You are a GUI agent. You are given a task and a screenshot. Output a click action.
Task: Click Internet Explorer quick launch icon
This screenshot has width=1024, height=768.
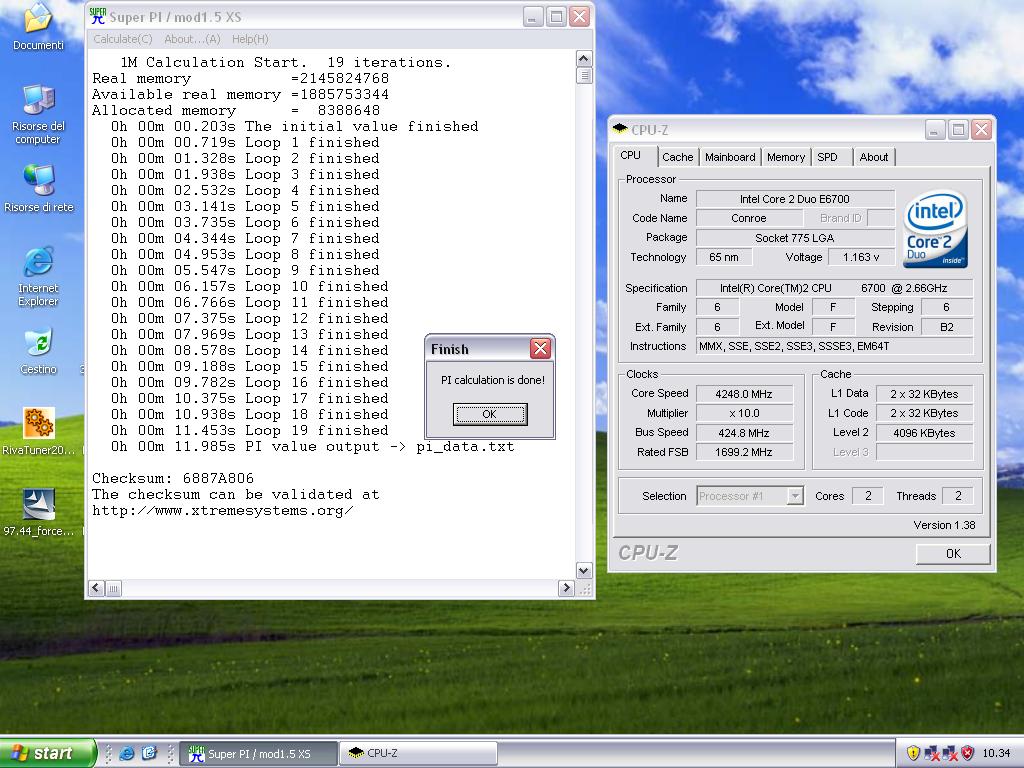click(x=127, y=753)
